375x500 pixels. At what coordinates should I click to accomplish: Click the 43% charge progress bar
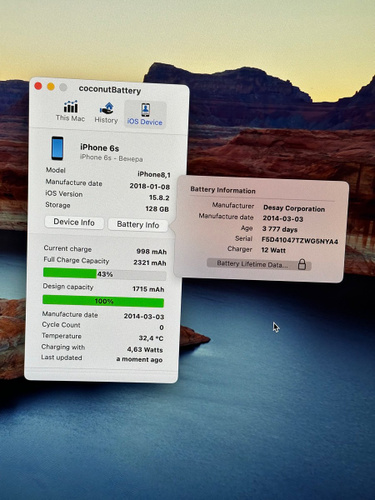click(x=104, y=274)
